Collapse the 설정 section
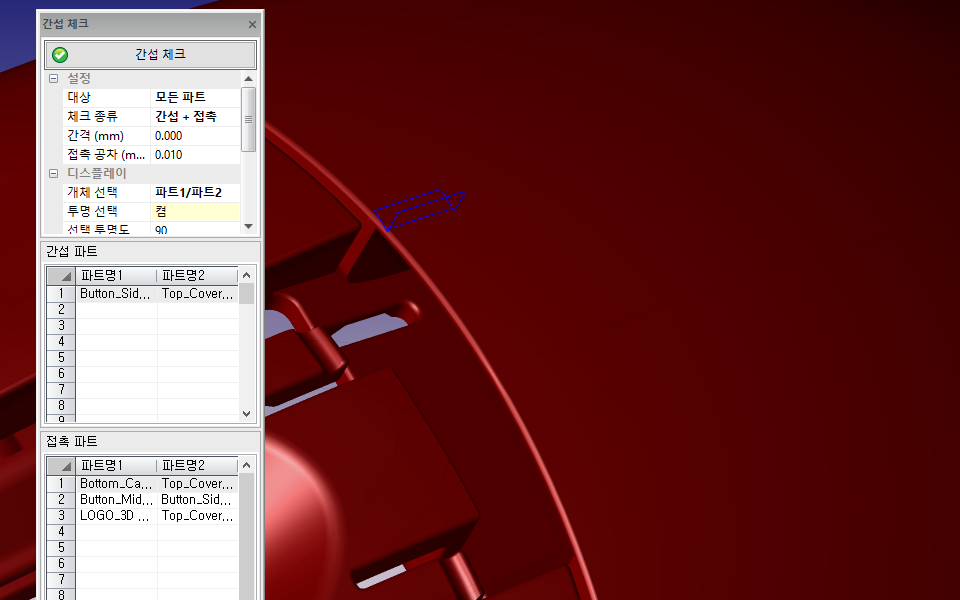The image size is (960, 600). tap(53, 78)
